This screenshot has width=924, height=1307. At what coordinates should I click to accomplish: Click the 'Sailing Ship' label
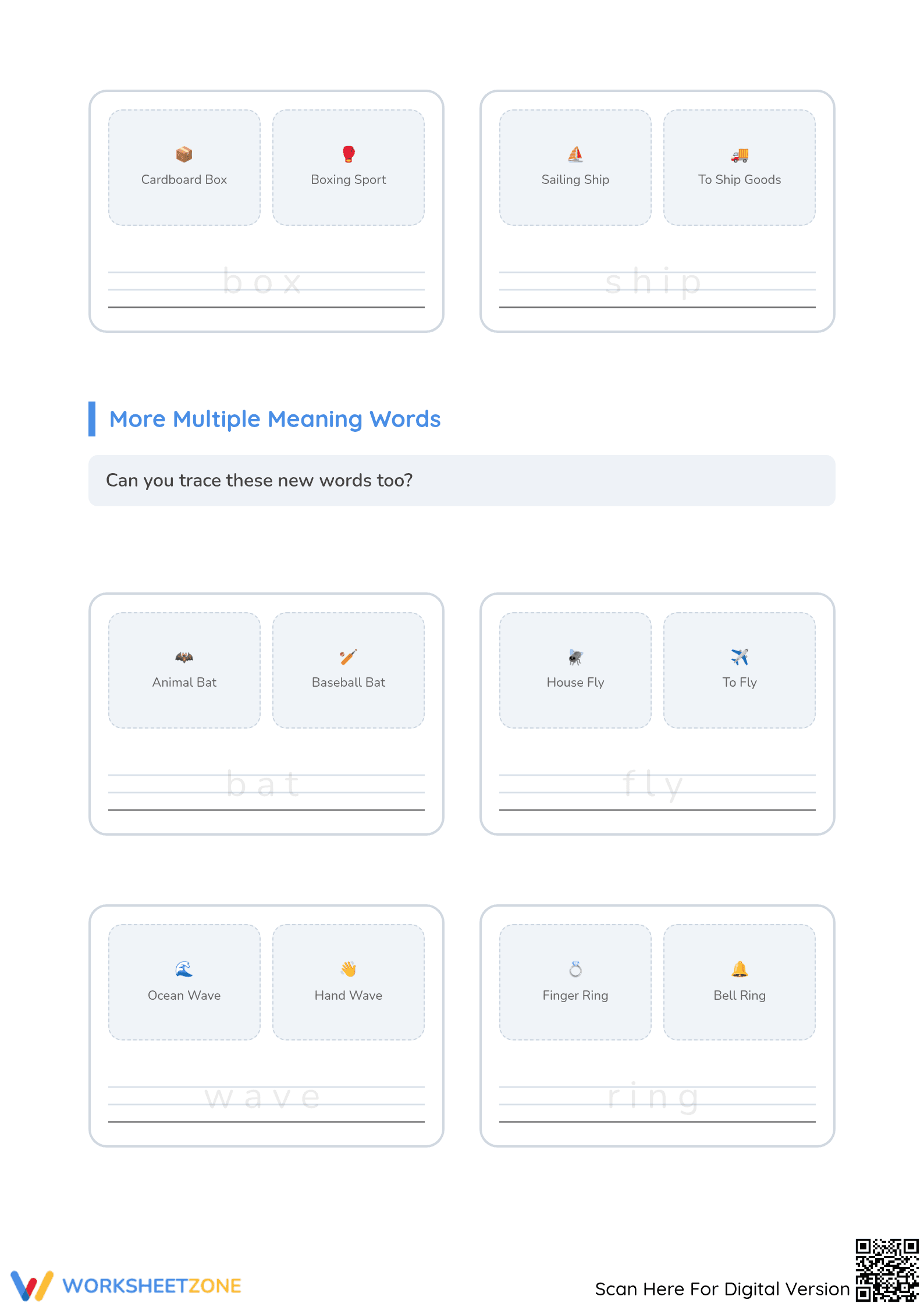[x=575, y=180]
